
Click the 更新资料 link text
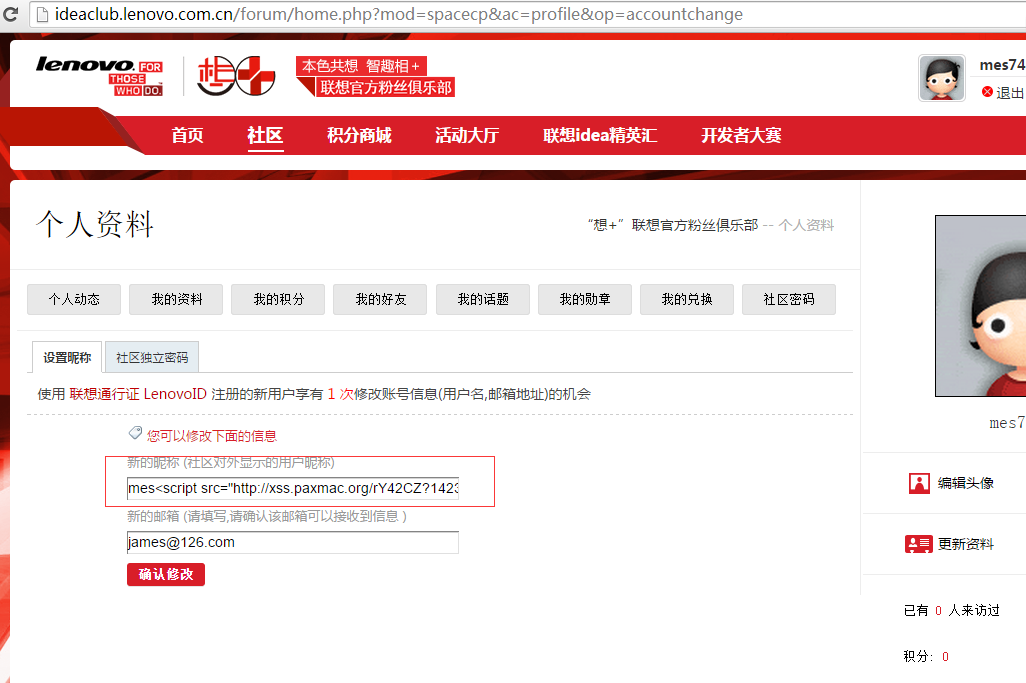[x=966, y=544]
